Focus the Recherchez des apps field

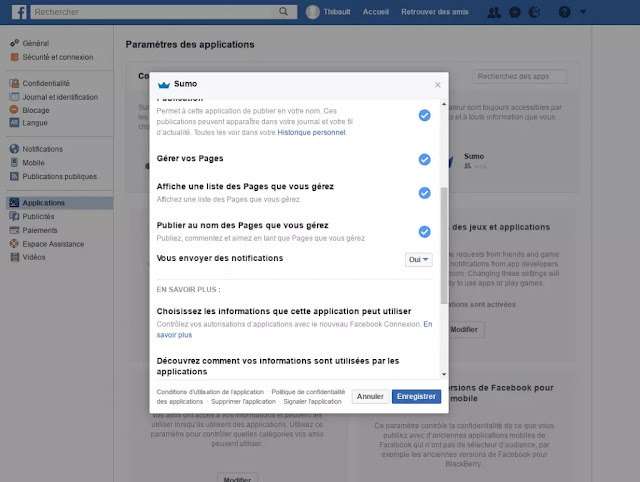point(520,76)
